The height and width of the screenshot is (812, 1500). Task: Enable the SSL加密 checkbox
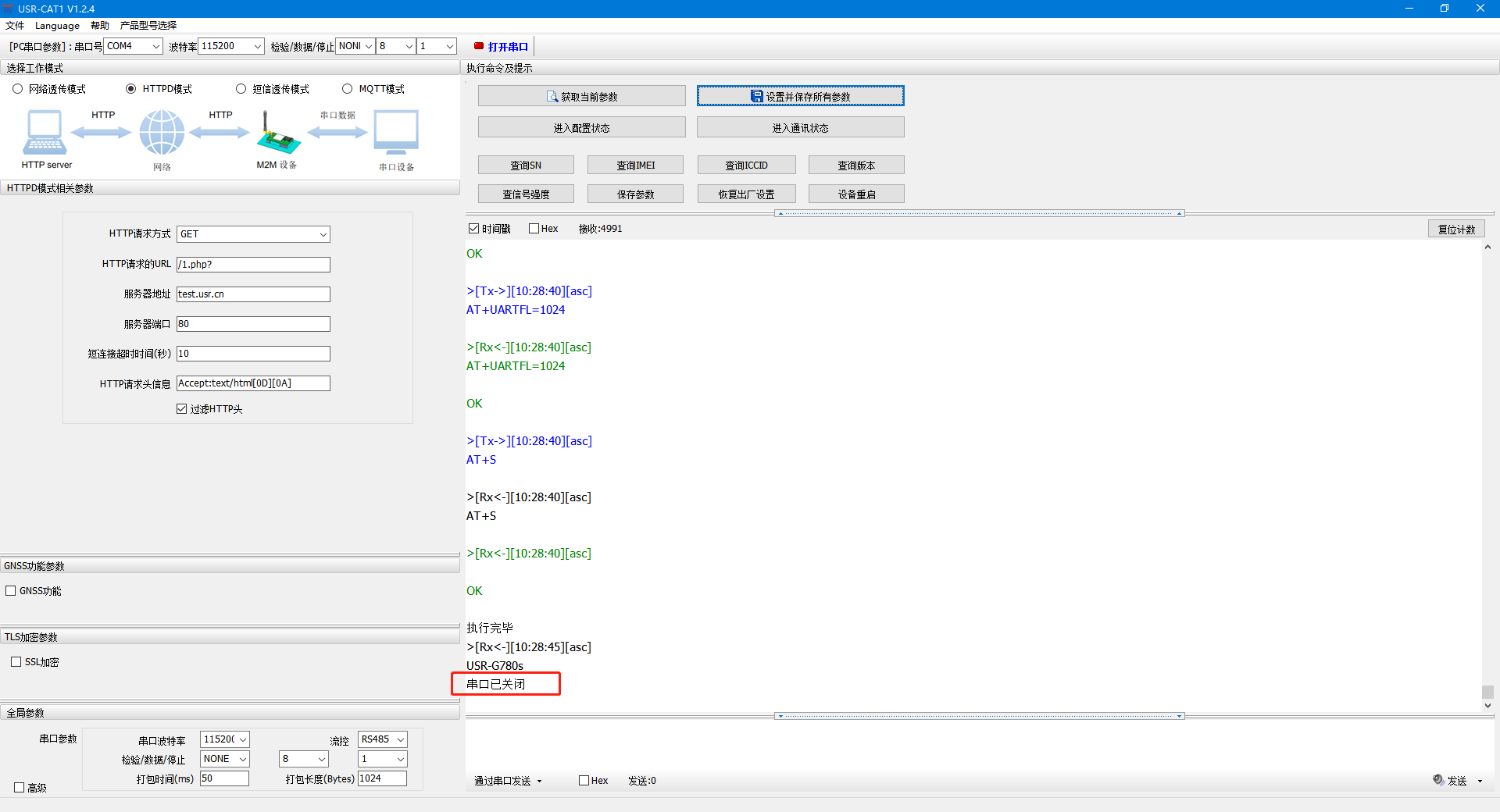[x=16, y=662]
